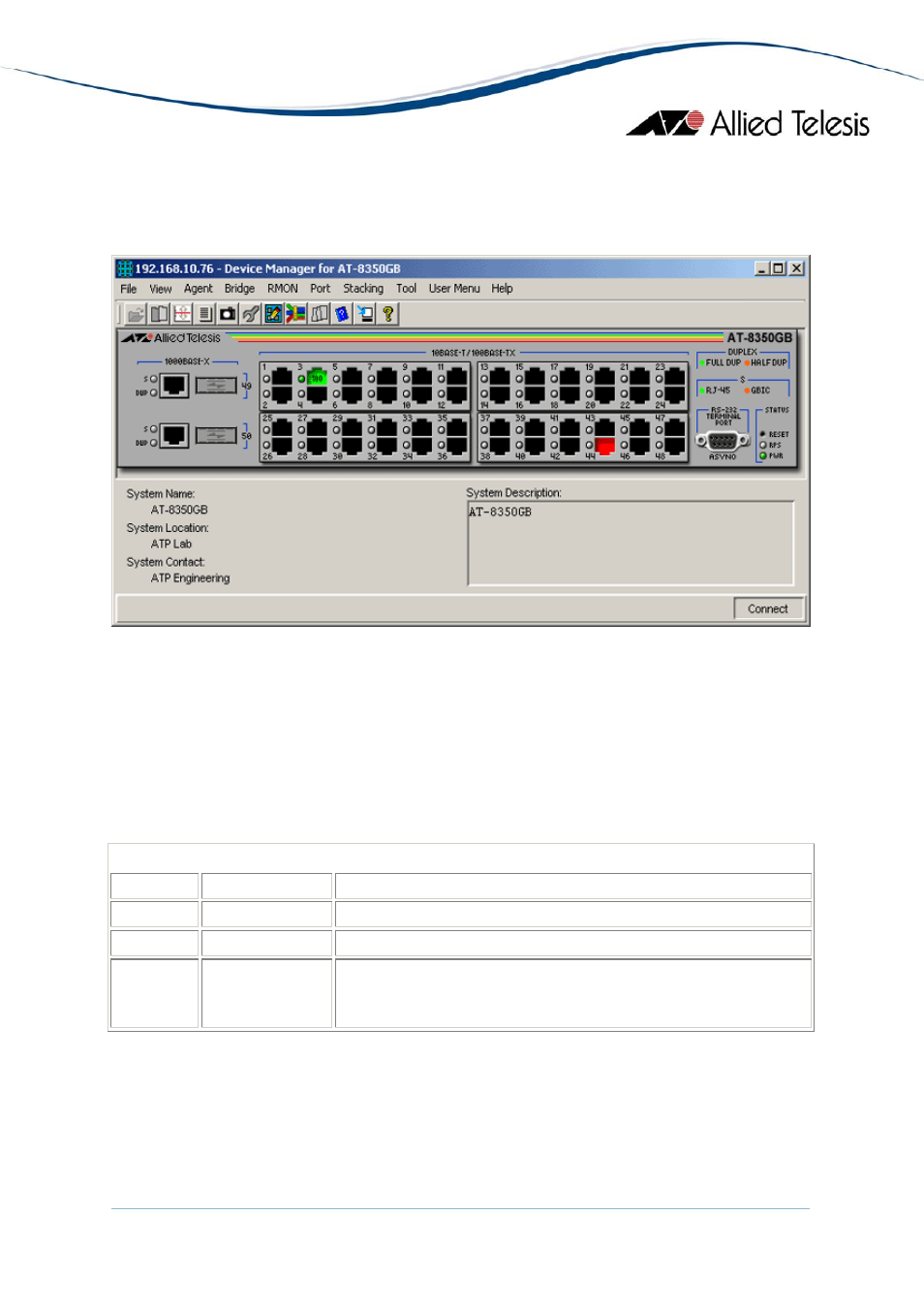Close the Device Manager window

coord(796,268)
